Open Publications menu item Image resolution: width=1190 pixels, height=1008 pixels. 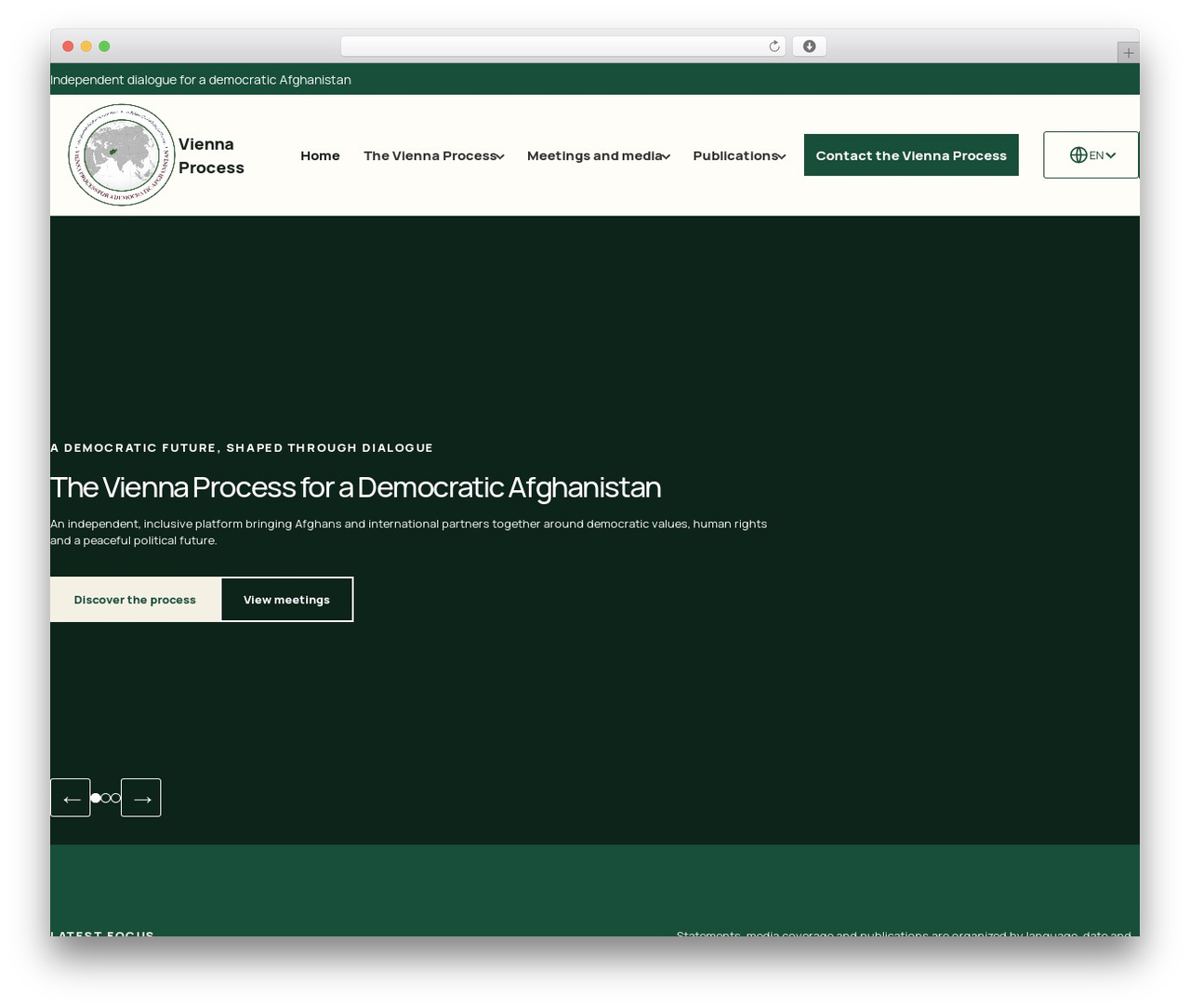tap(734, 155)
